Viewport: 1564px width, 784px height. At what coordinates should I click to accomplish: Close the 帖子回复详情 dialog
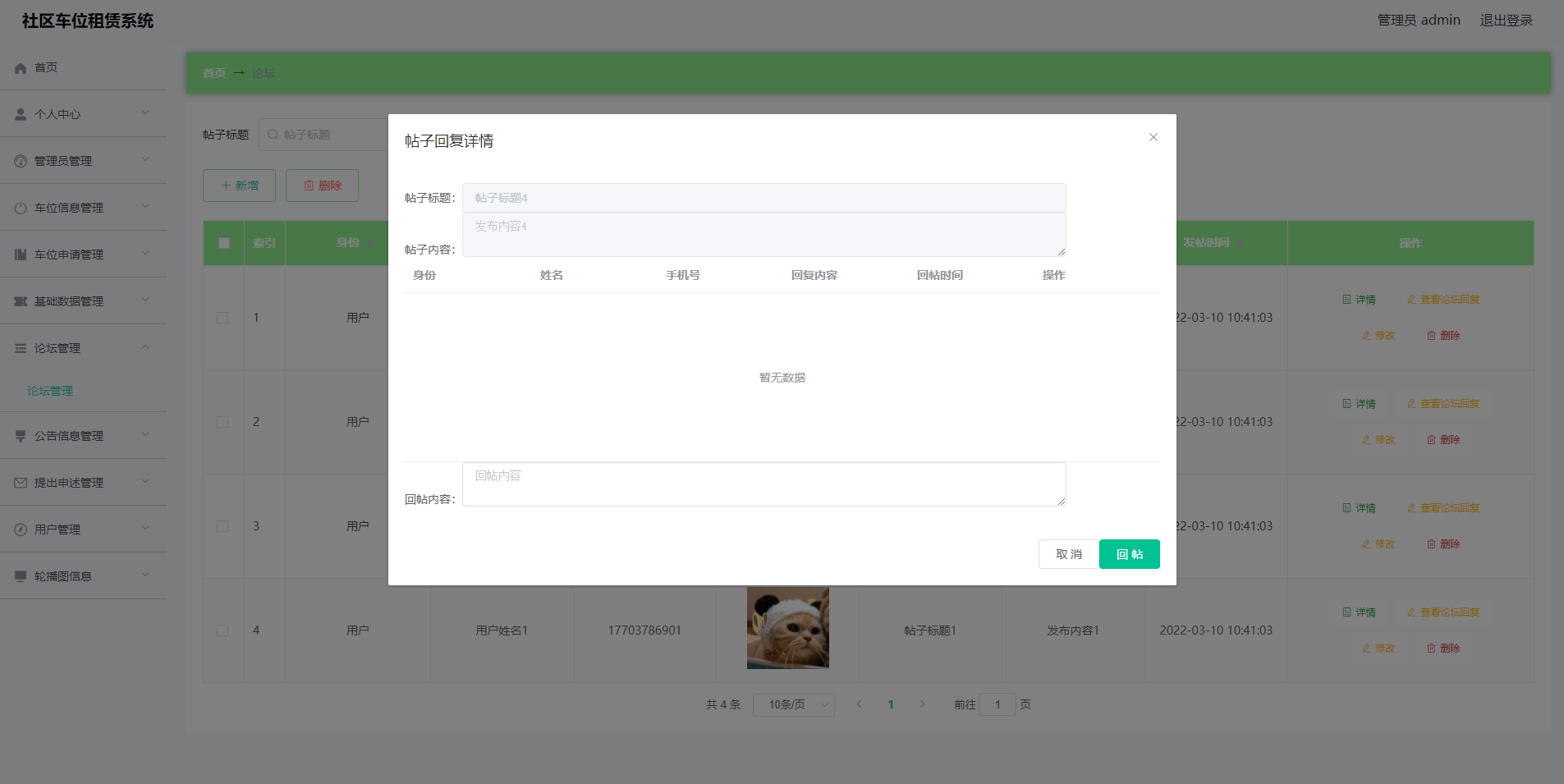1154,137
